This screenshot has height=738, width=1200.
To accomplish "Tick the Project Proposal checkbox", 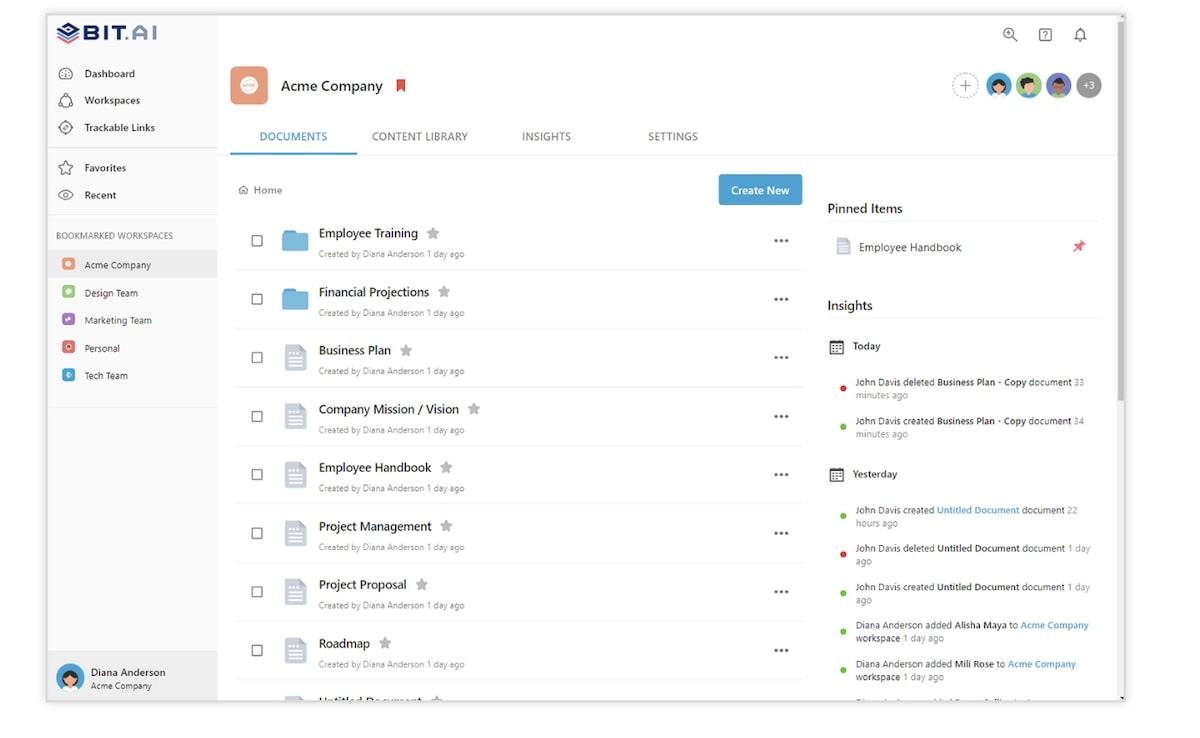I will 257,592.
